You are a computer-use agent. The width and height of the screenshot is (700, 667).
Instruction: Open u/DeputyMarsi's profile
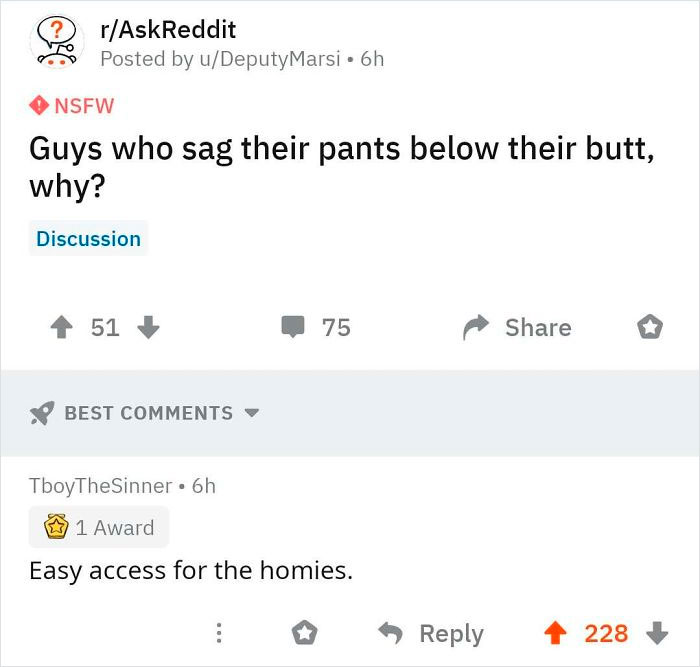coord(270,59)
